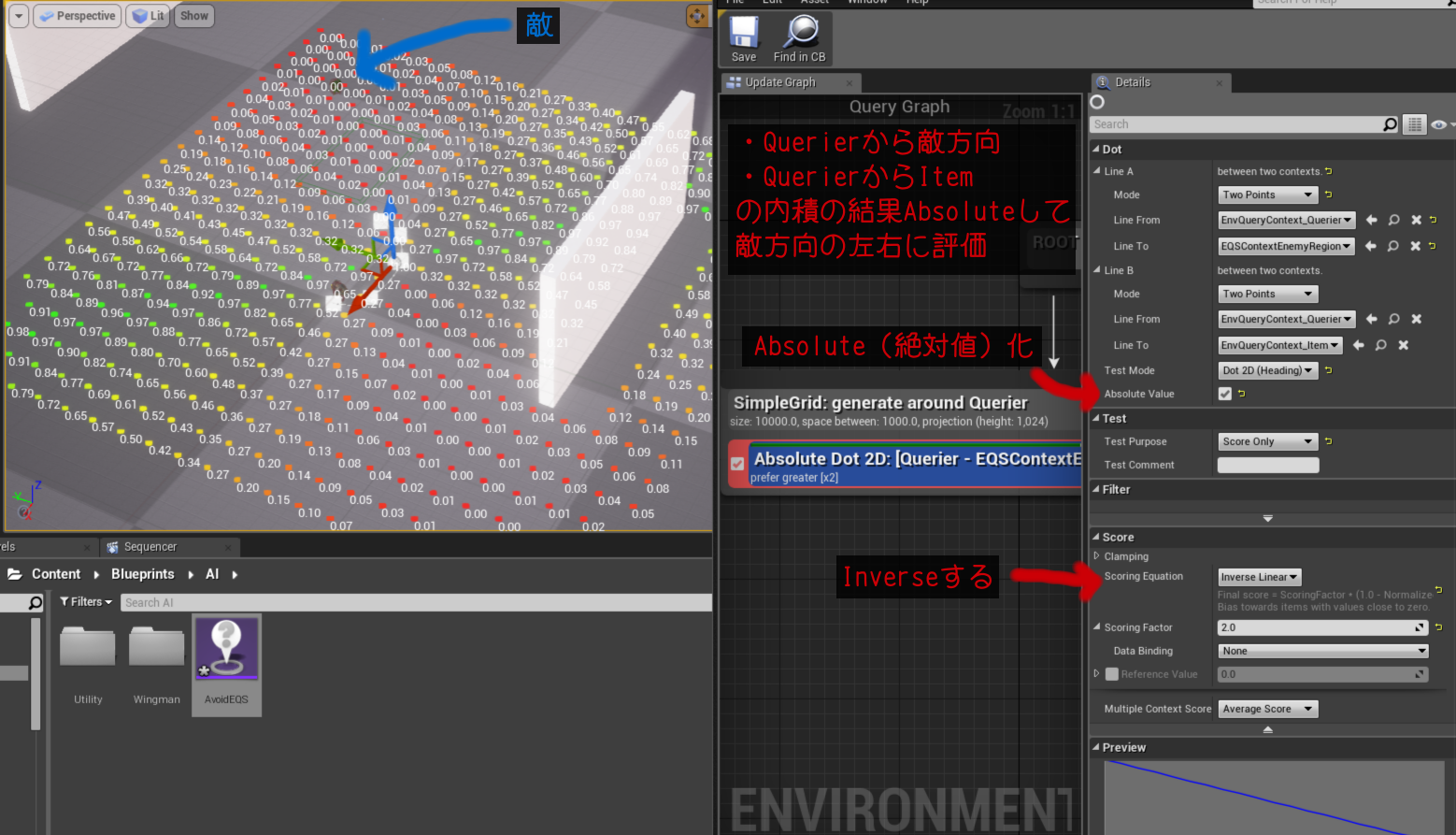The height and width of the screenshot is (835, 1456).
Task: Reset Scoring Factor to default yellow arrow
Action: pos(1438,627)
